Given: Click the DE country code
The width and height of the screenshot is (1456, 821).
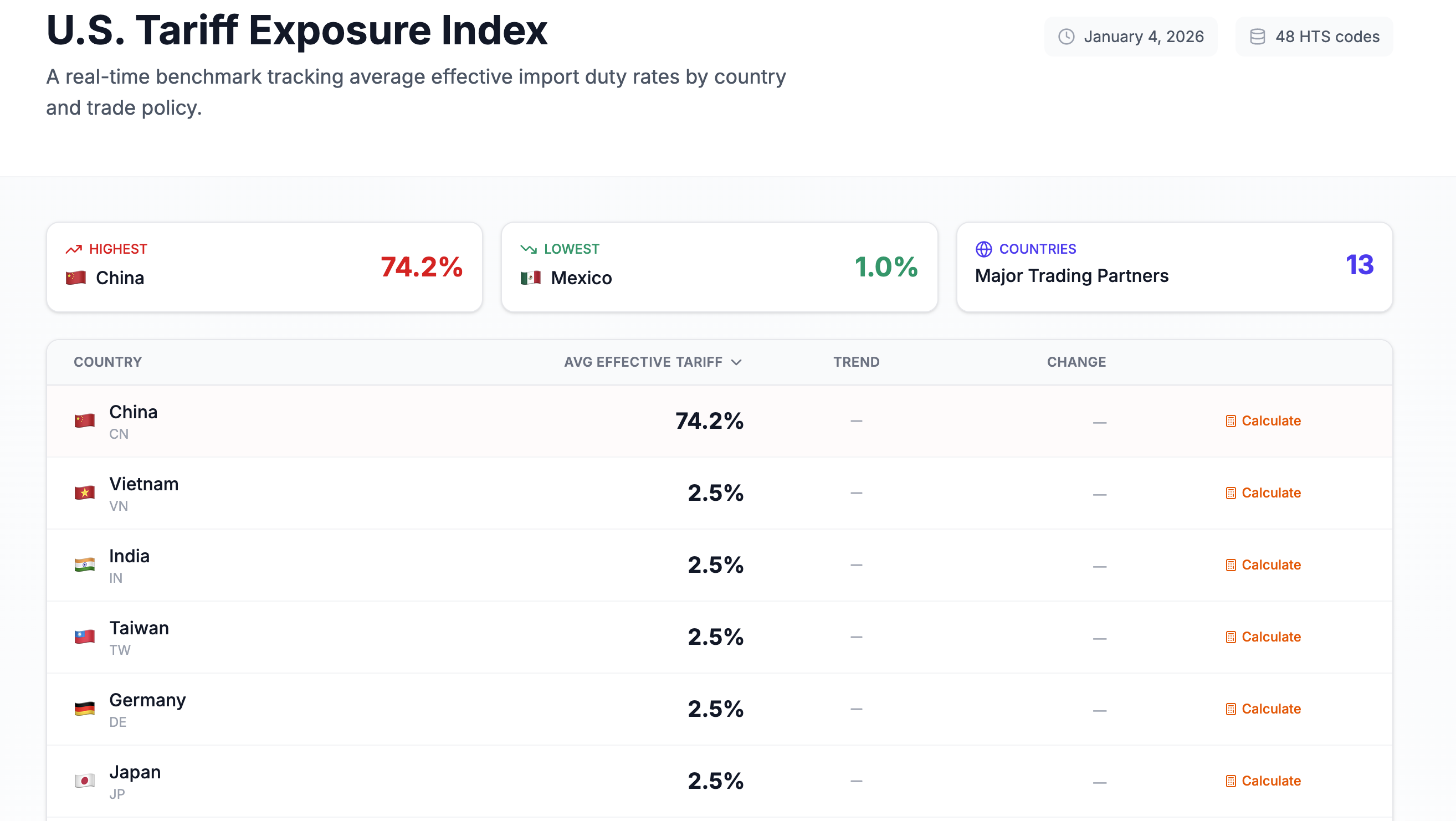Looking at the screenshot, I should [x=117, y=722].
